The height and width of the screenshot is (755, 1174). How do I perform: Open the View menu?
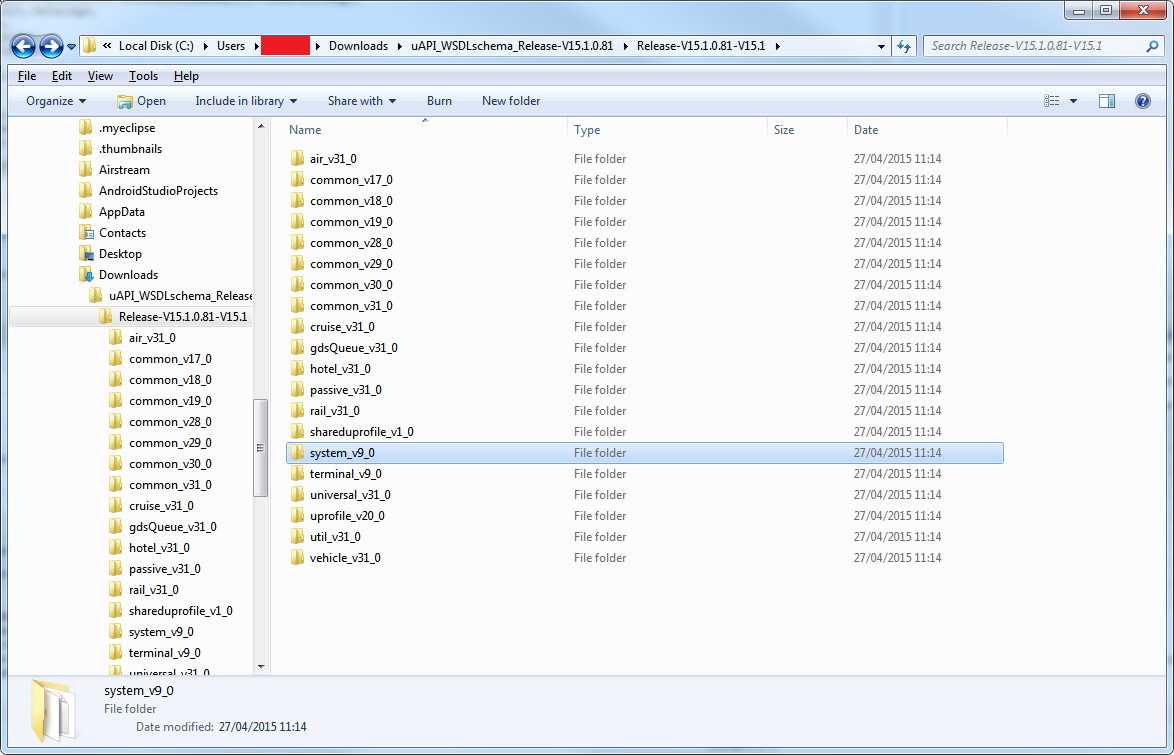pos(100,76)
